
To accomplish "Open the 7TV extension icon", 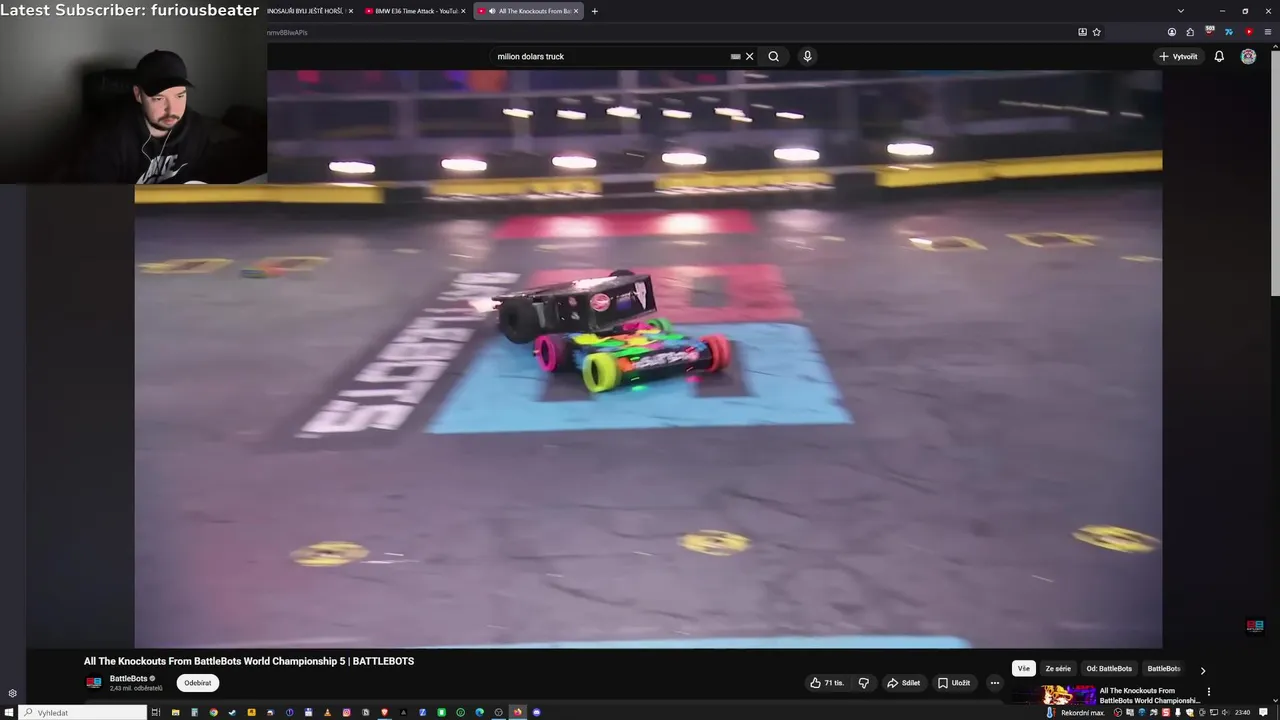I will coord(1229,32).
